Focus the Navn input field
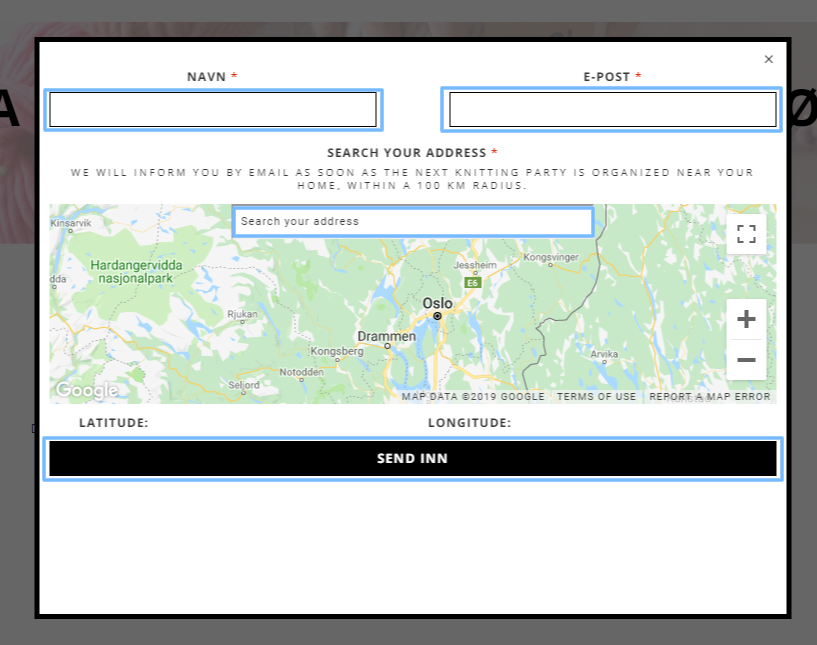 point(213,109)
